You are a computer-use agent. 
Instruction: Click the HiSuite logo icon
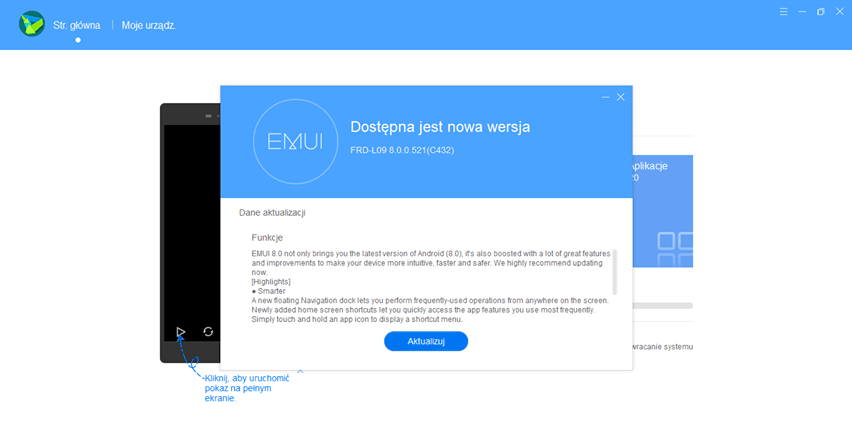[32, 24]
